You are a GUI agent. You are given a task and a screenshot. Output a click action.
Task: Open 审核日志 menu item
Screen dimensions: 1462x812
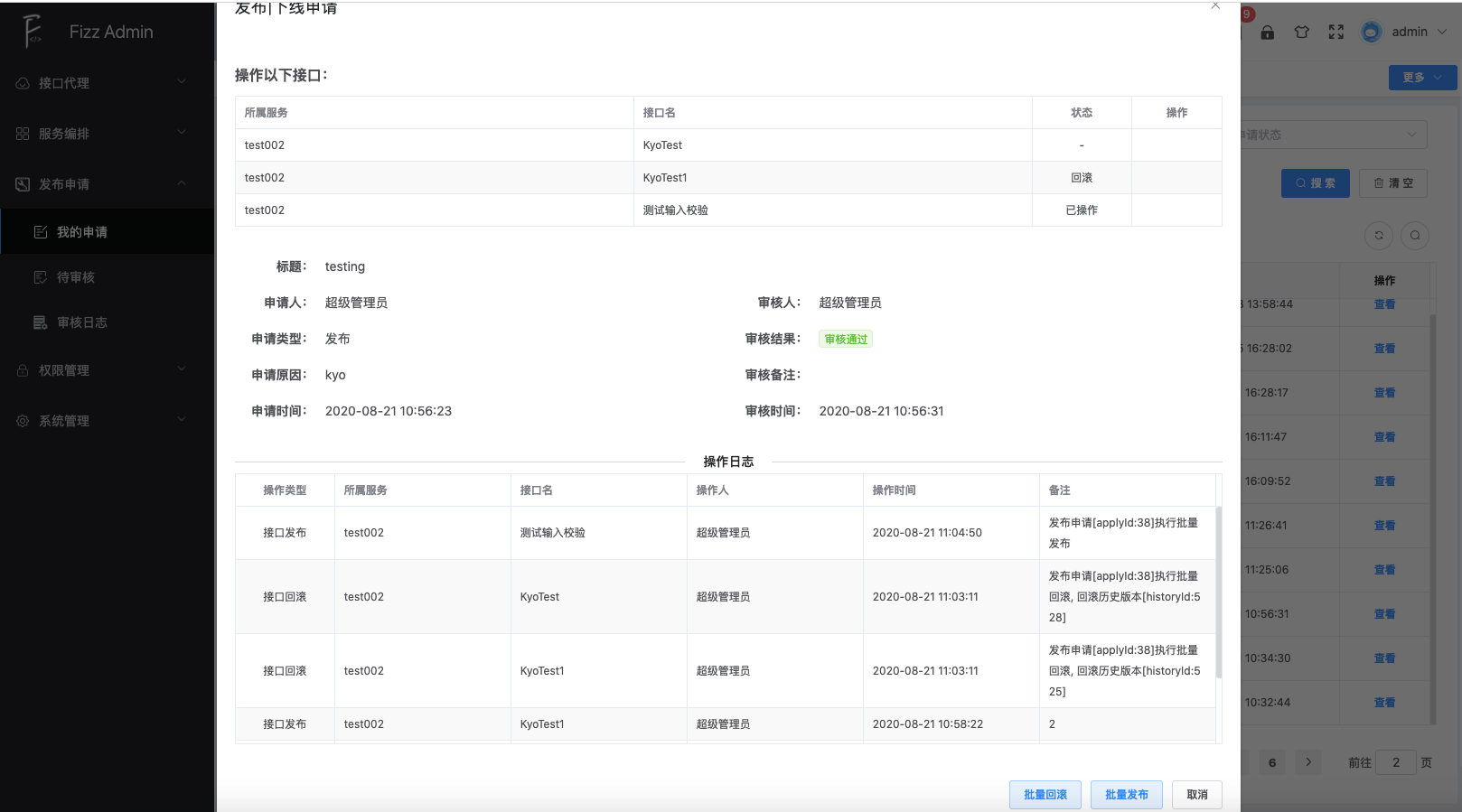point(81,322)
